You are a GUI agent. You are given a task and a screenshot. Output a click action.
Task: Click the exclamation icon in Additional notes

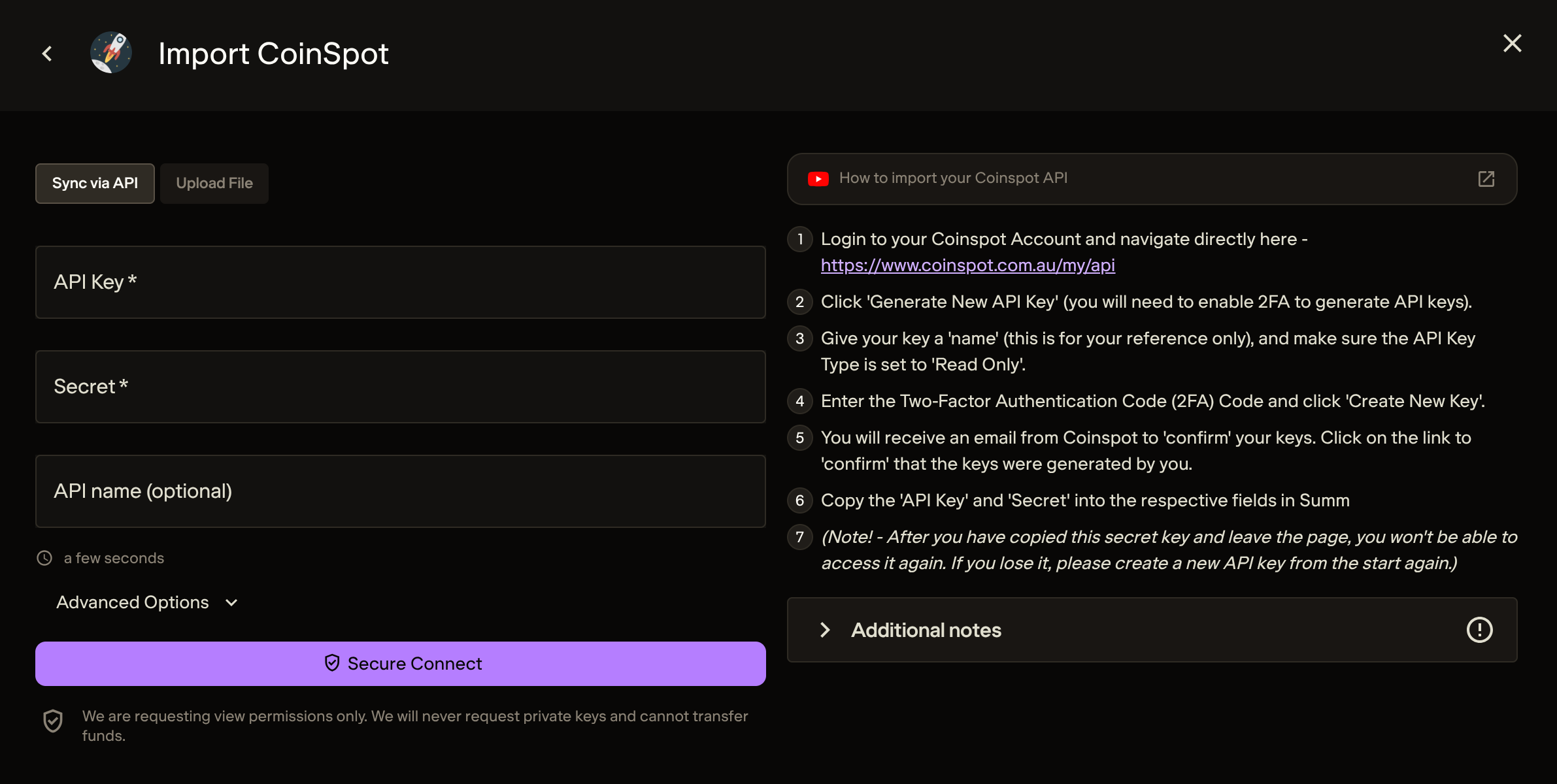pyautogui.click(x=1479, y=630)
